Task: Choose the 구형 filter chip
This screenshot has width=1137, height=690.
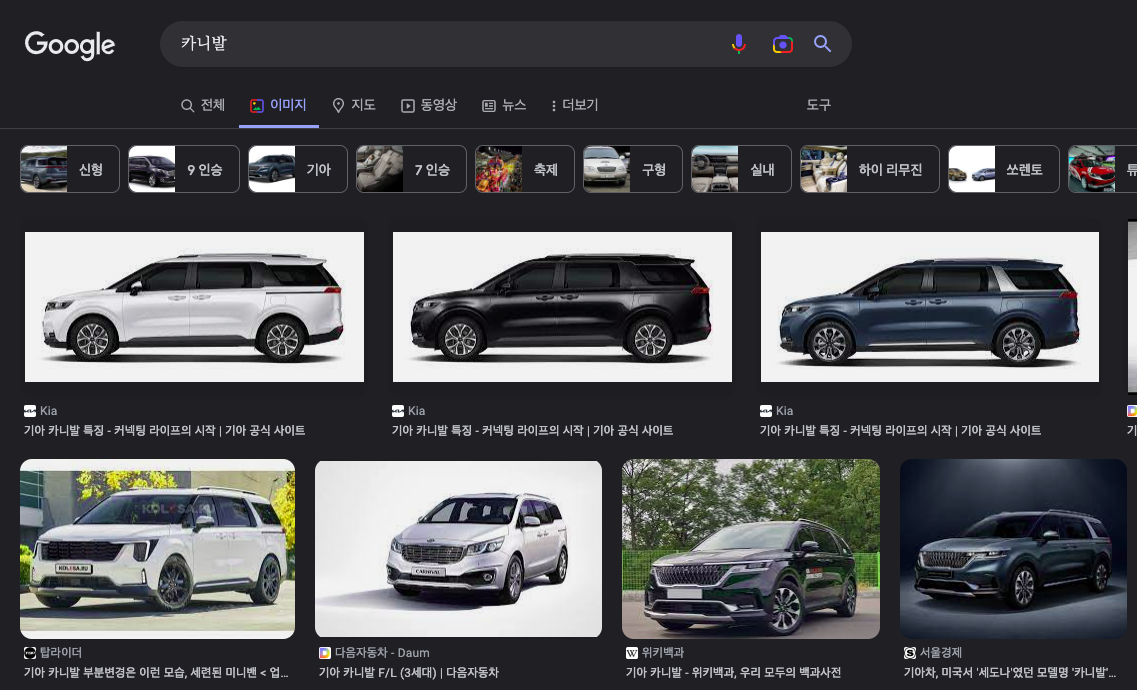Action: [x=632, y=169]
